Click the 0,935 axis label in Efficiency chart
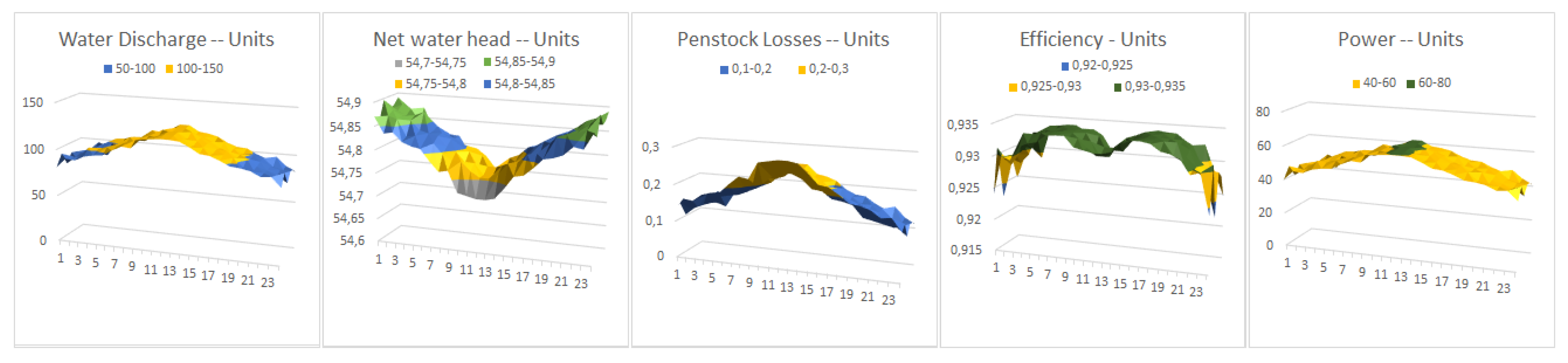The image size is (1568, 363). pos(962,125)
